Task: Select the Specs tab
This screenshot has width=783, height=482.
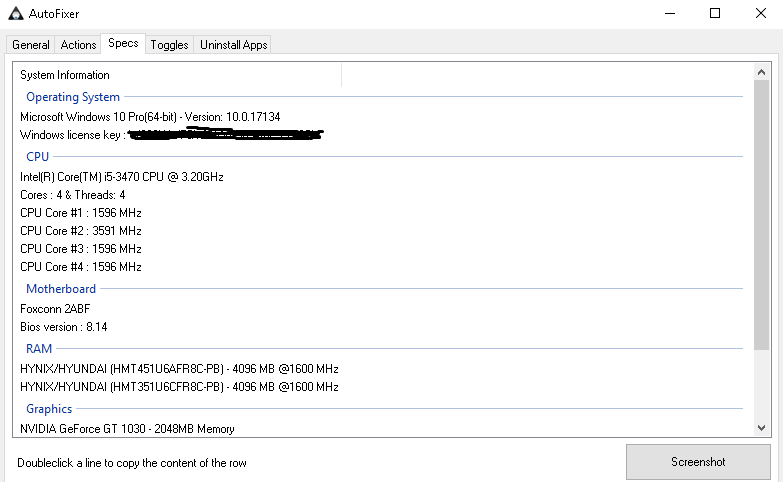Action: coord(123,44)
